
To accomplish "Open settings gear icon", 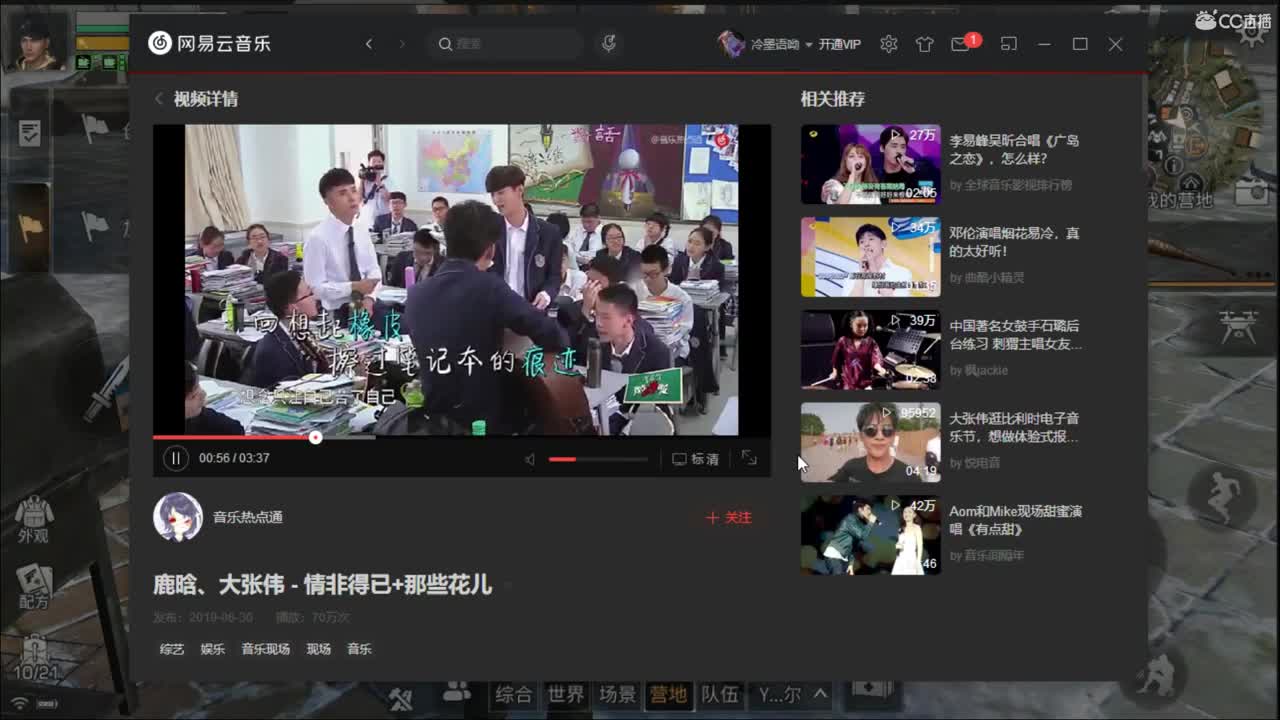I will [x=888, y=44].
